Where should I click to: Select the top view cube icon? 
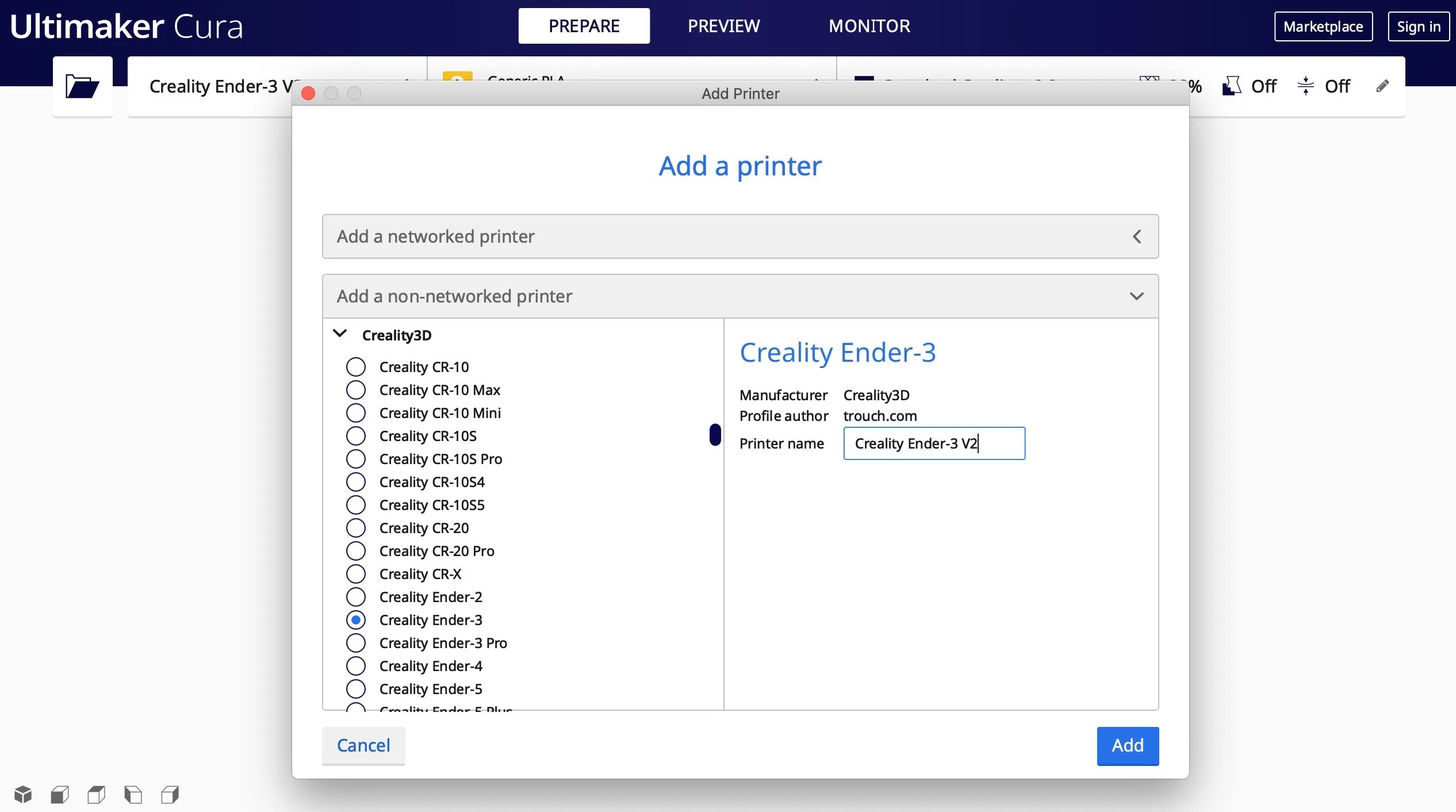click(x=97, y=794)
